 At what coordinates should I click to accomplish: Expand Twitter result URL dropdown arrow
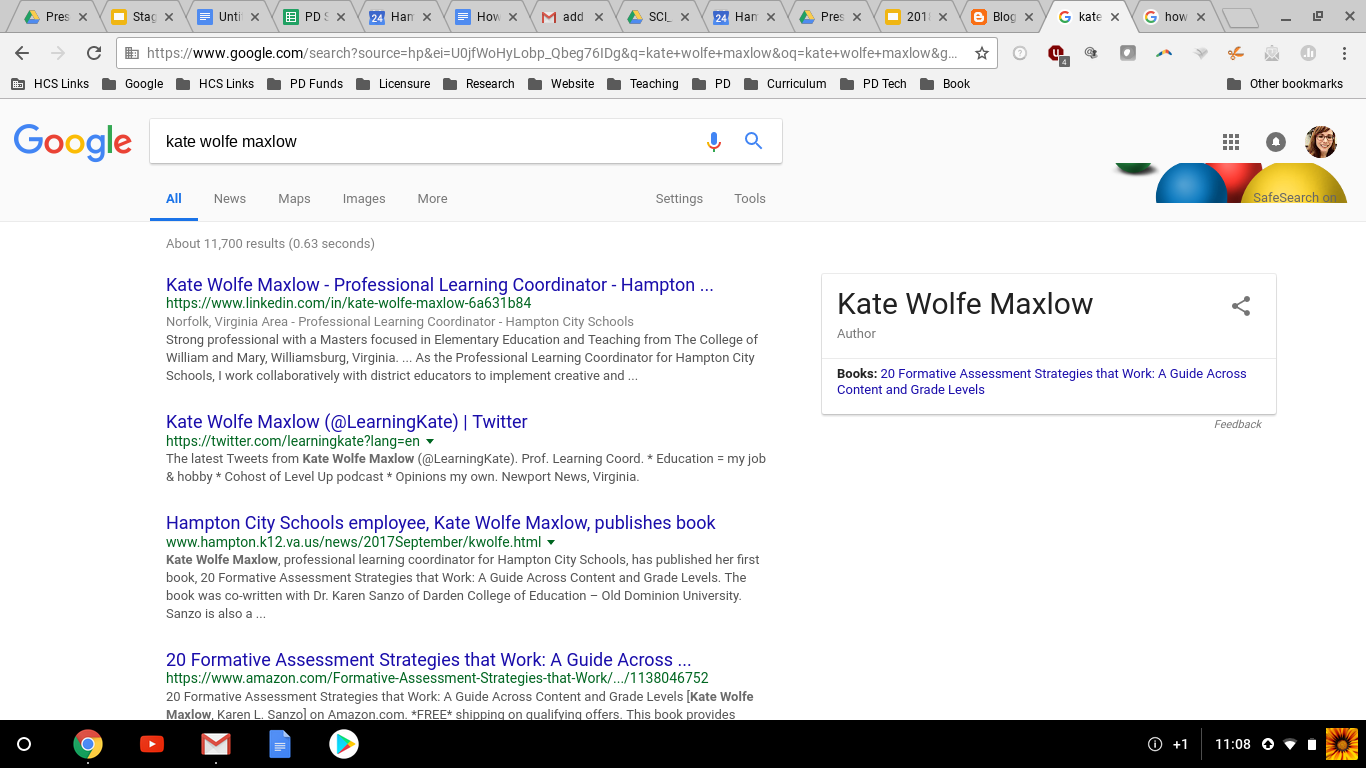coord(430,441)
